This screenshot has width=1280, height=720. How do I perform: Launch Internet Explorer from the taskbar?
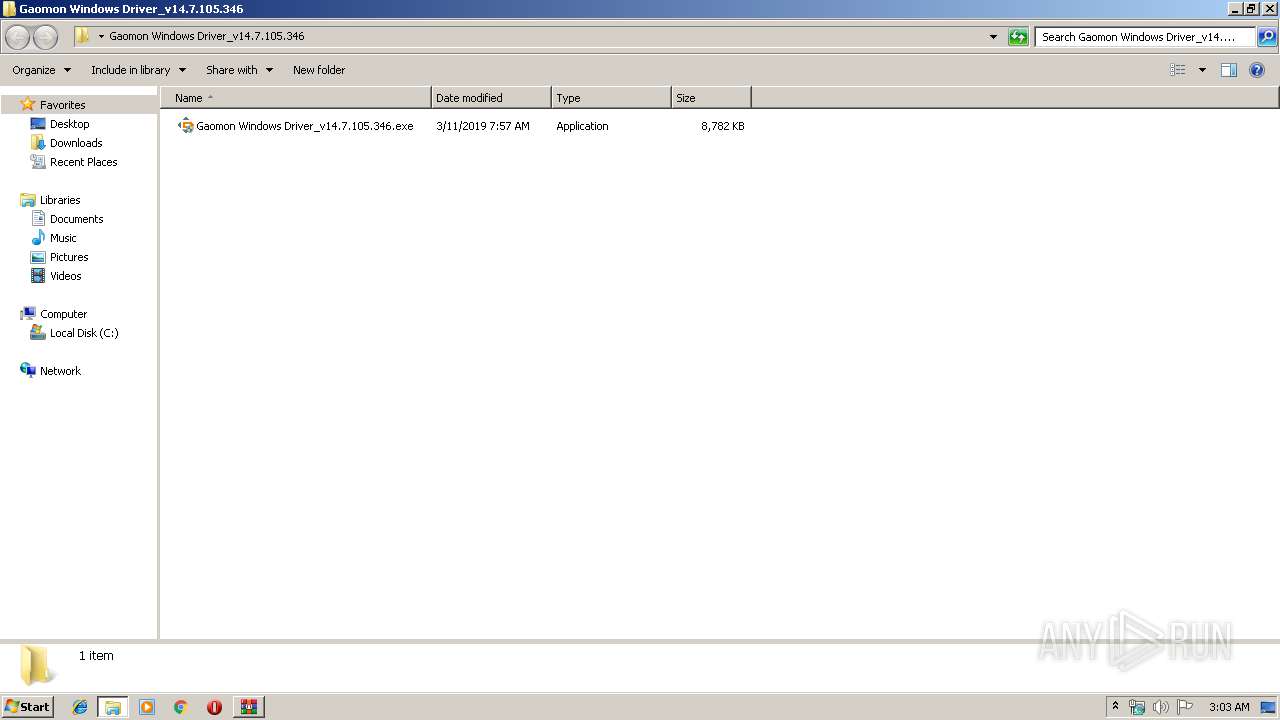click(80, 707)
